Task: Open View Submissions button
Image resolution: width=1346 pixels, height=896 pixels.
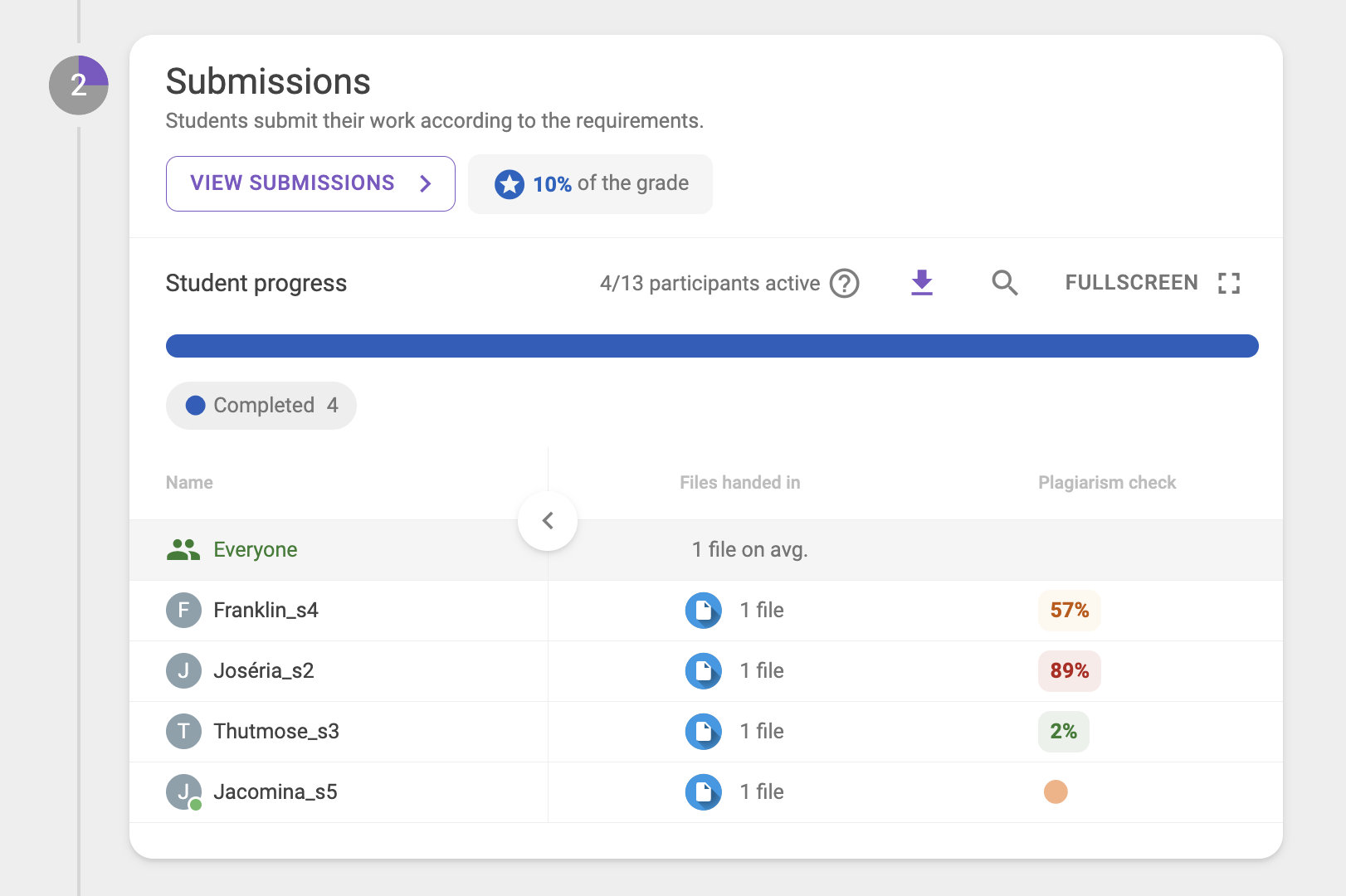Action: click(x=310, y=183)
